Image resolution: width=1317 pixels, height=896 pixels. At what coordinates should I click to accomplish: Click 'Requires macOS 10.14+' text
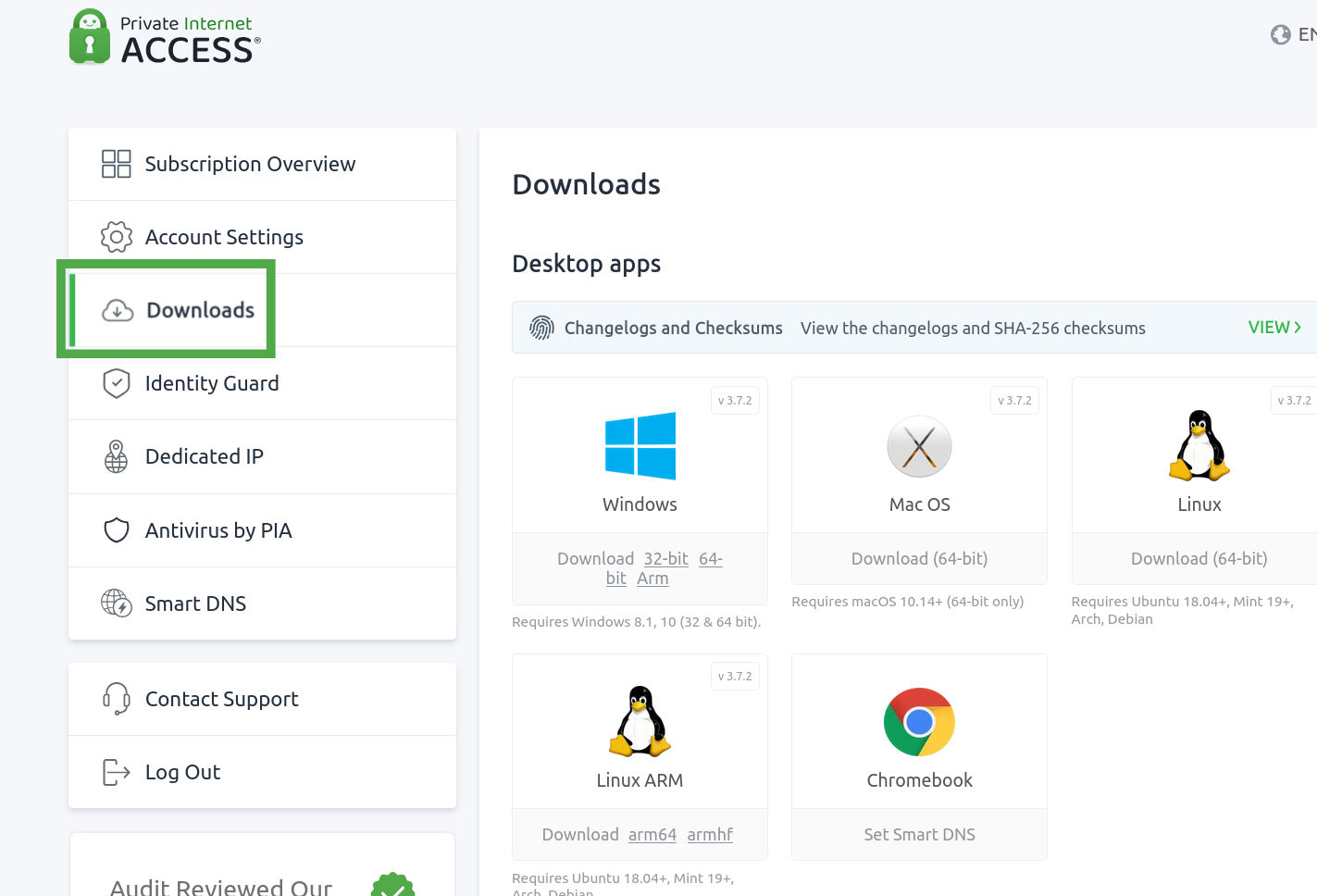pyautogui.click(x=907, y=602)
